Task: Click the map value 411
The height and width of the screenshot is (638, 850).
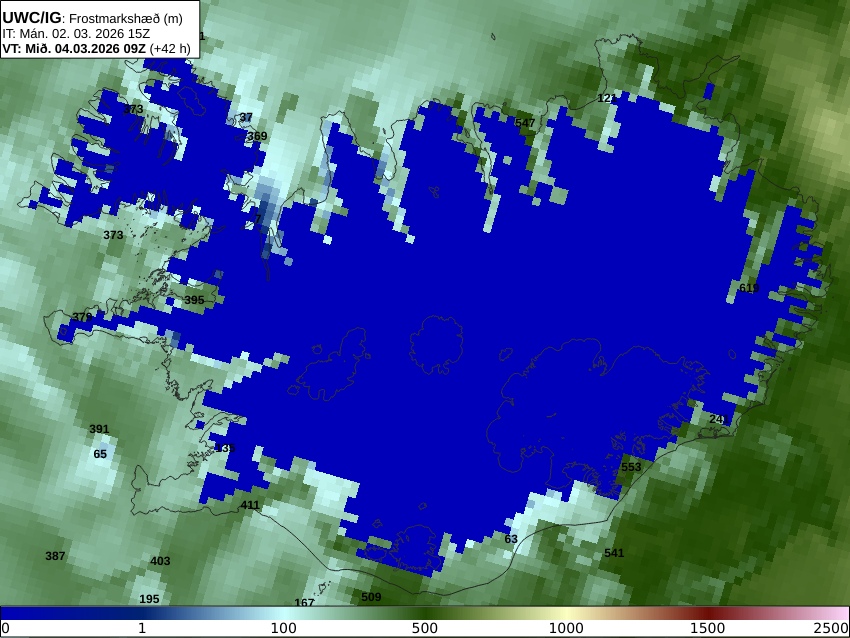Action: click(250, 505)
